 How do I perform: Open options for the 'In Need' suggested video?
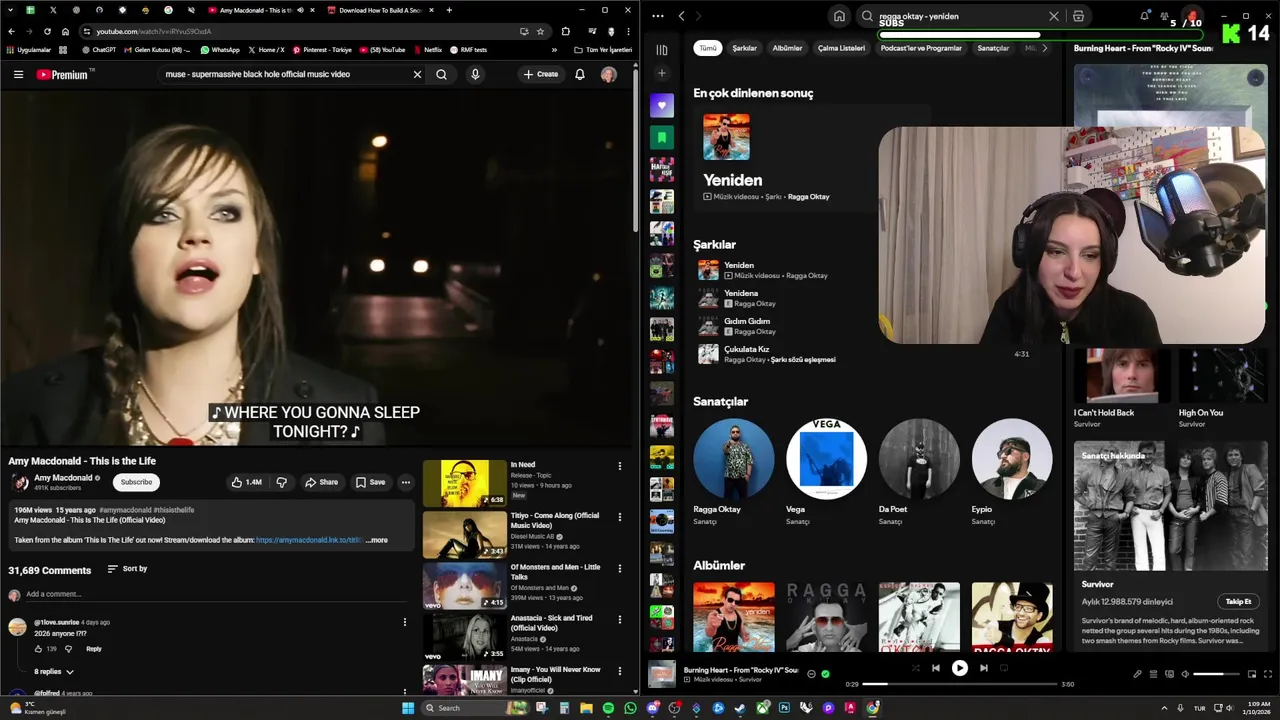[x=619, y=466]
